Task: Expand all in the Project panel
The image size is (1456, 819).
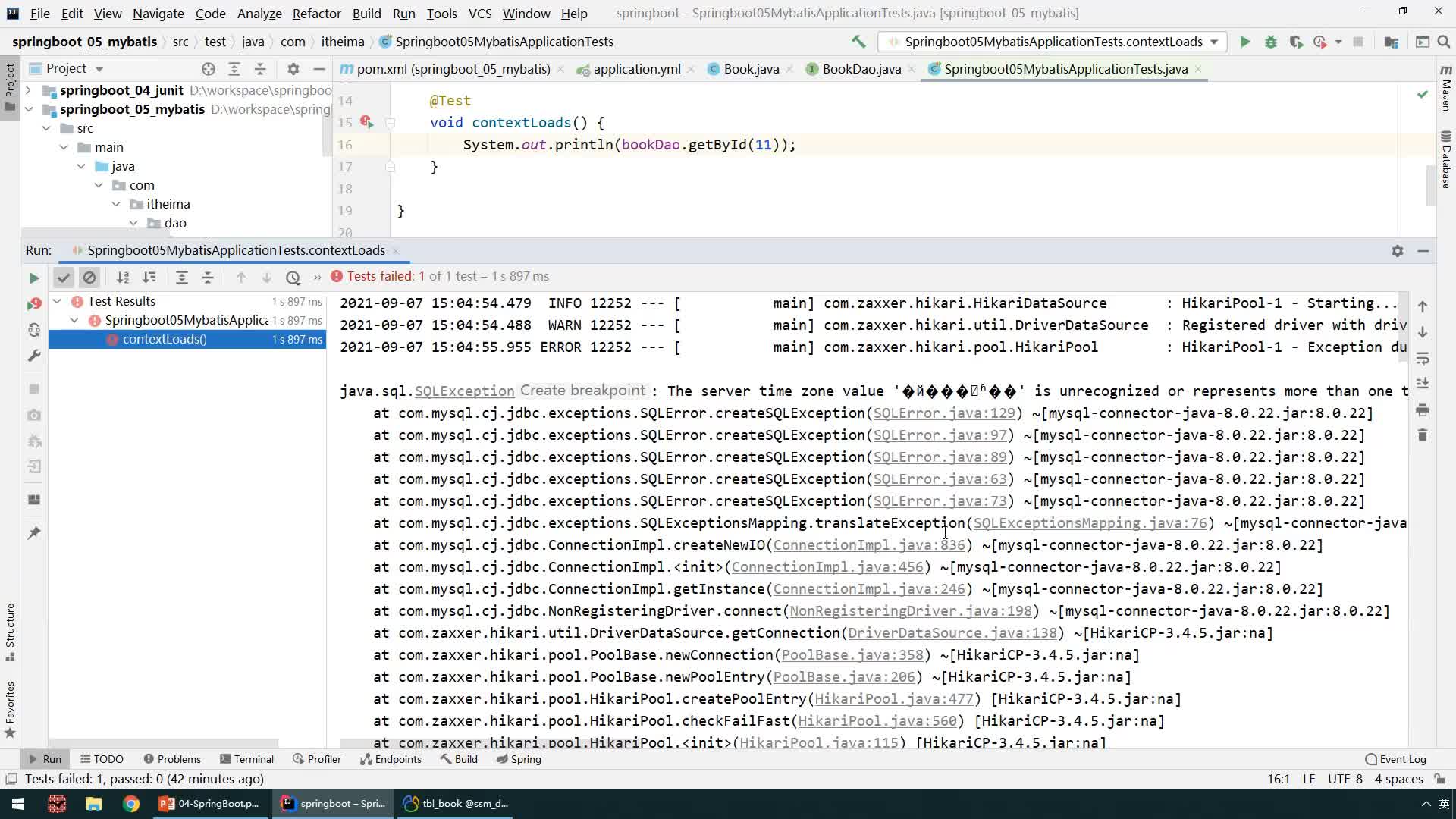Action: (234, 69)
